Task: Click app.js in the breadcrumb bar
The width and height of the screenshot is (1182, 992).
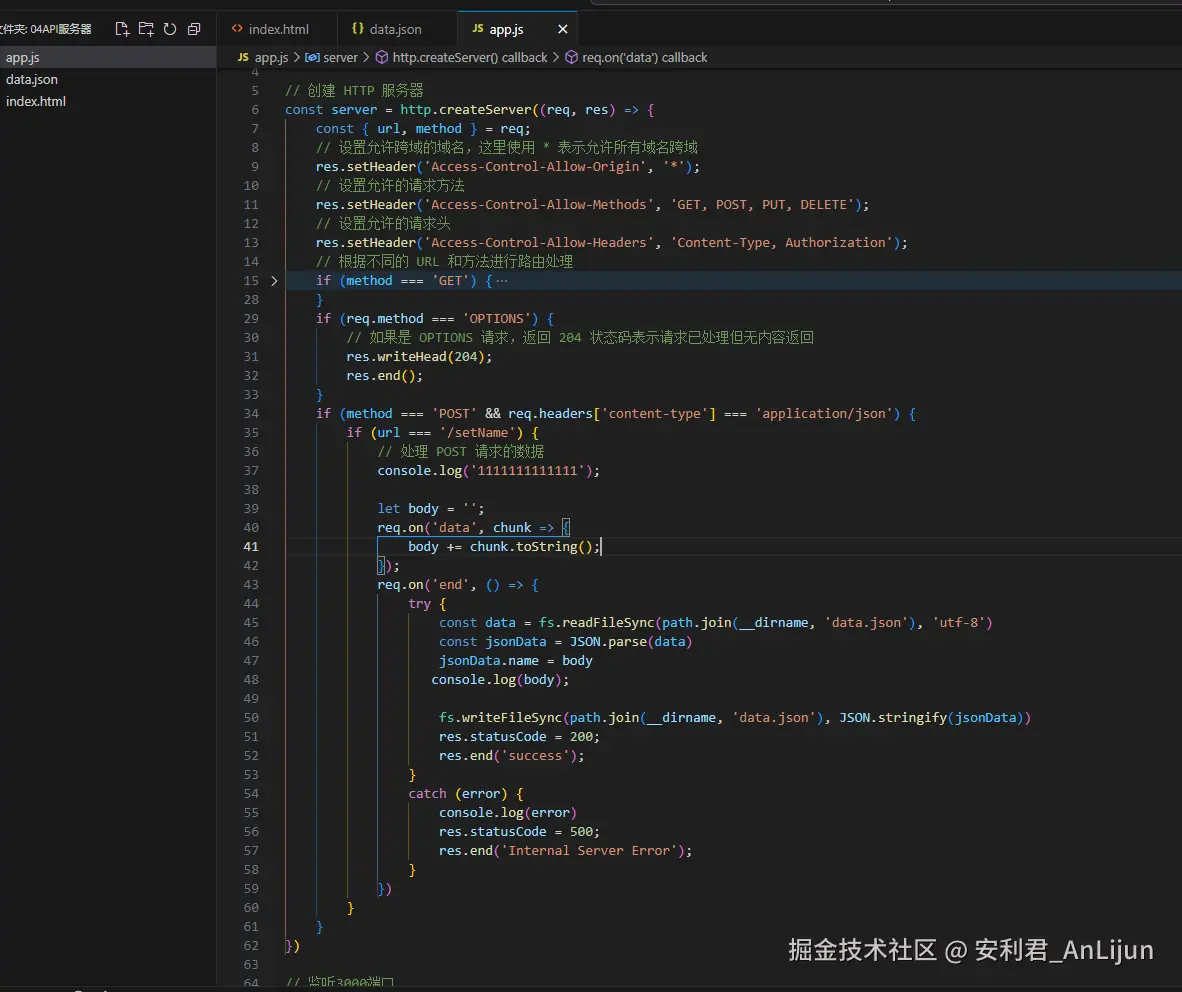Action: tap(271, 57)
